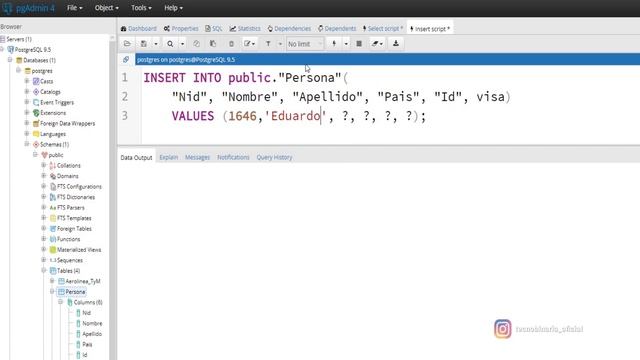
Task: Collapse the public schema node
Action: click(36, 155)
